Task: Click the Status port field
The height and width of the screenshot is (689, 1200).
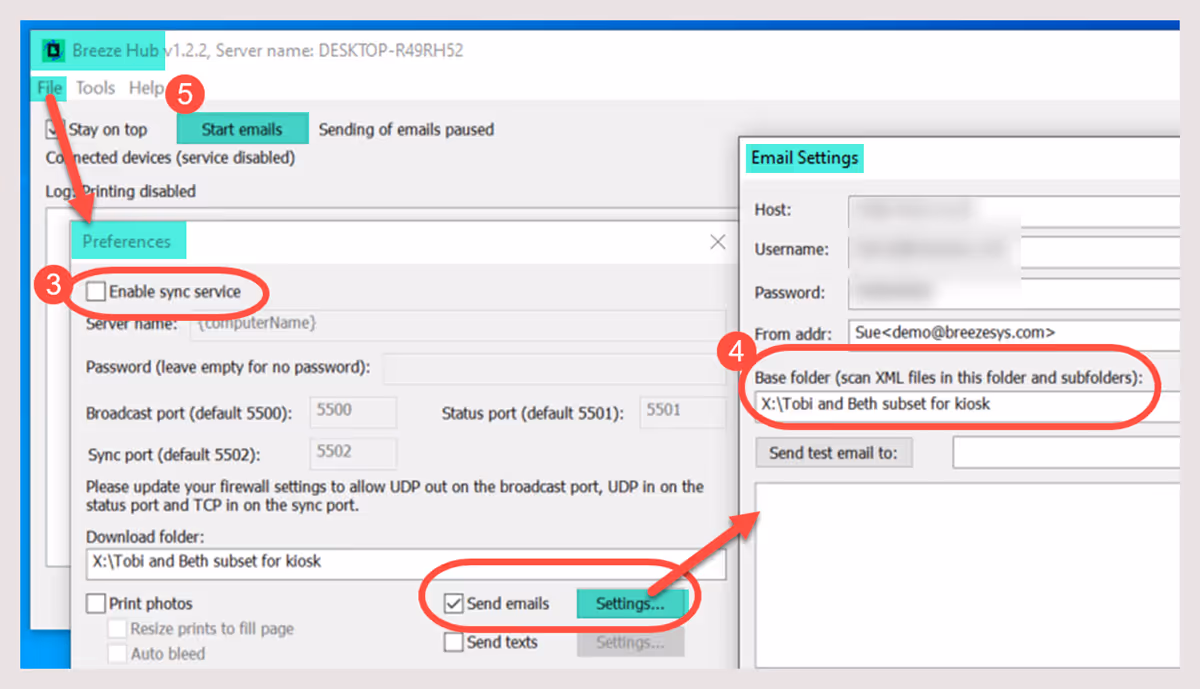Action: pos(683,412)
